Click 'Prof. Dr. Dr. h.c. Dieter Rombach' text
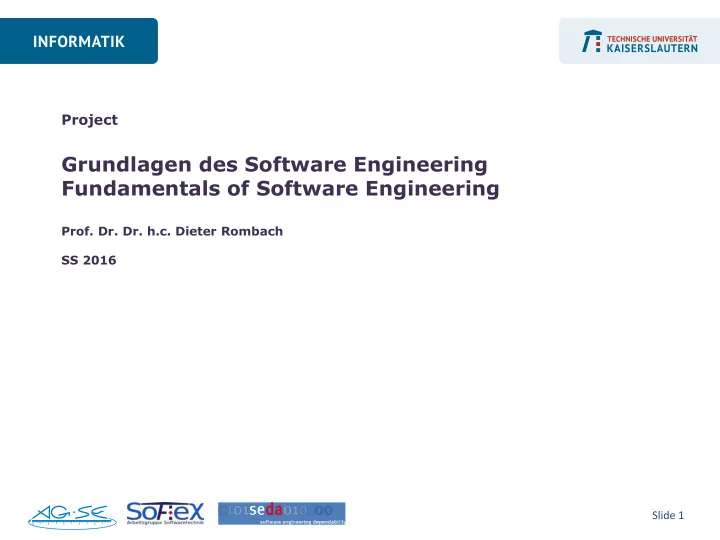 coord(172,231)
